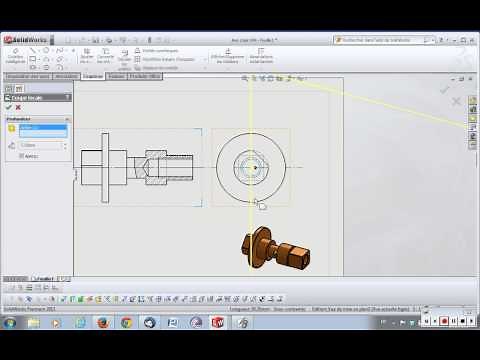The height and width of the screenshot is (360, 480).
Task: Adjust the depth value stepper arrows
Action: [x=65, y=146]
